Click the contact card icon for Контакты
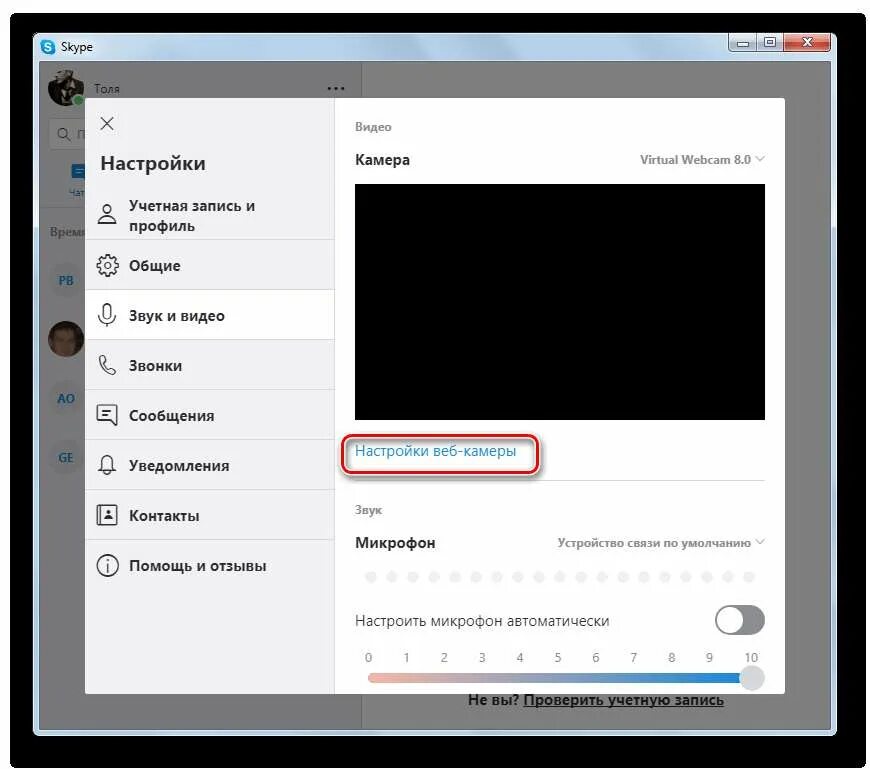 click(x=107, y=515)
